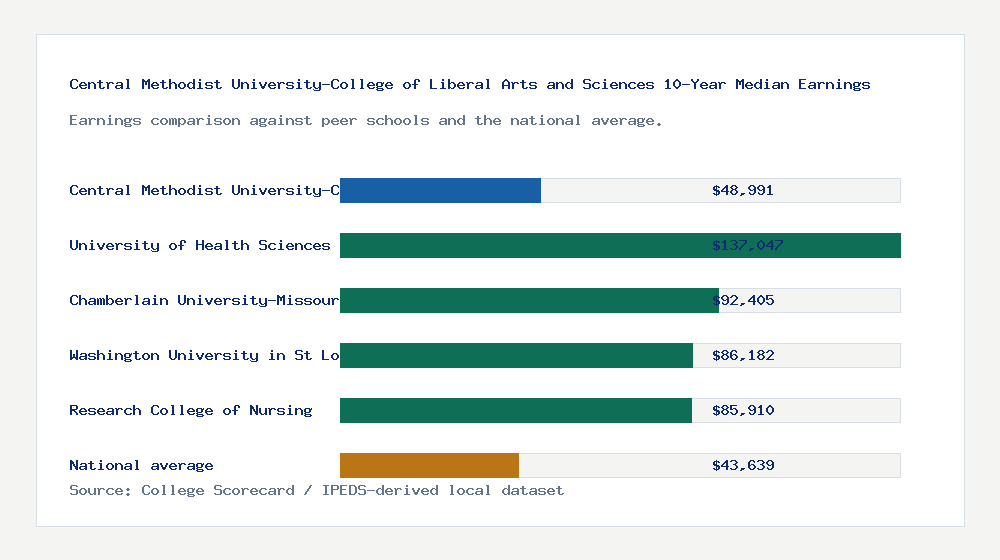Select the 'Research College of Nursing' label
This screenshot has width=1000, height=560.
click(x=191, y=410)
